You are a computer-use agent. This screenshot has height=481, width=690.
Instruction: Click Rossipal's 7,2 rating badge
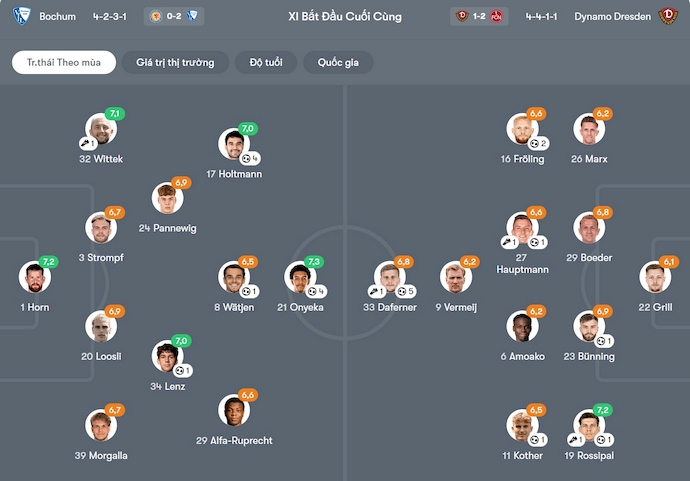pyautogui.click(x=602, y=410)
